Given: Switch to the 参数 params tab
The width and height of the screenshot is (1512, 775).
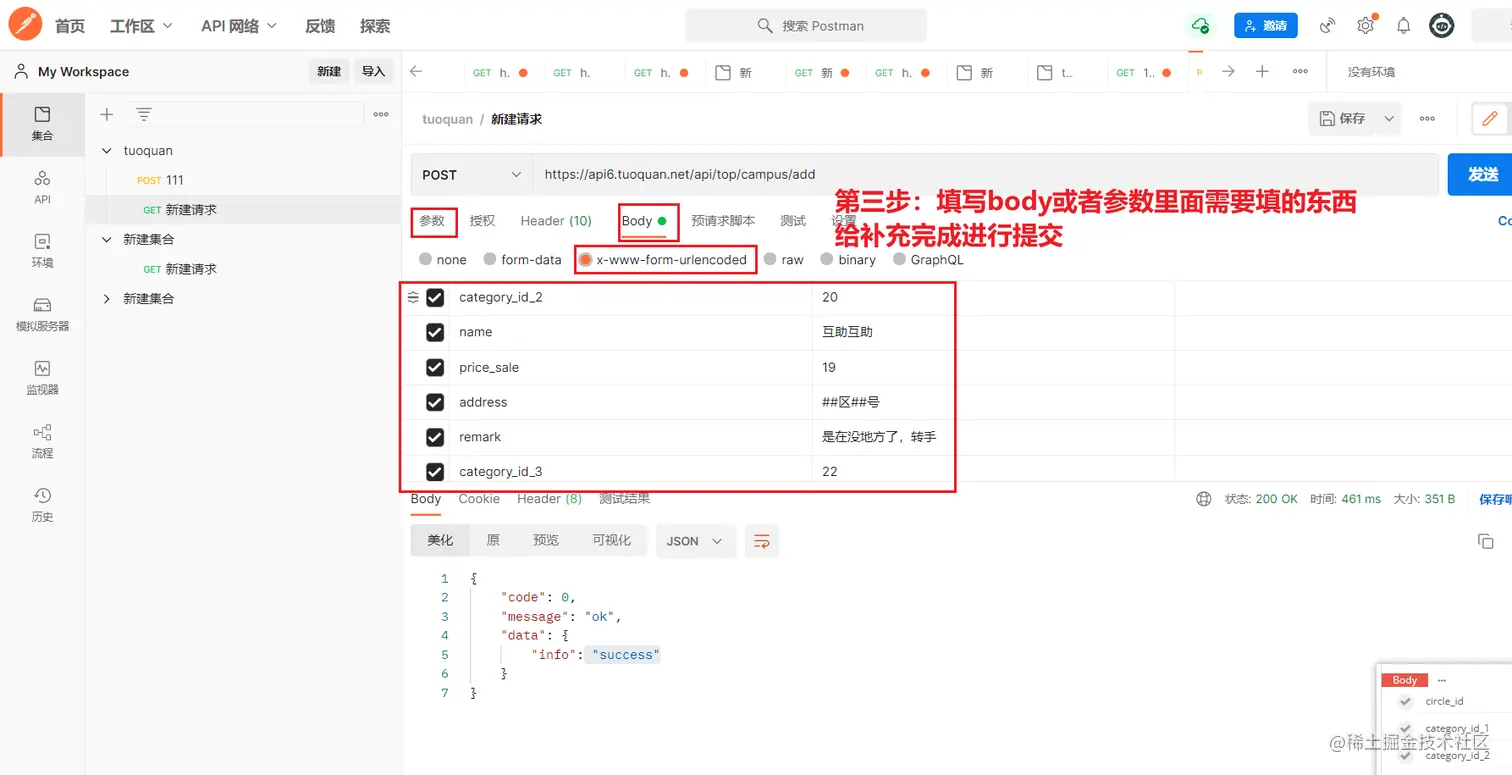Looking at the screenshot, I should pyautogui.click(x=433, y=221).
